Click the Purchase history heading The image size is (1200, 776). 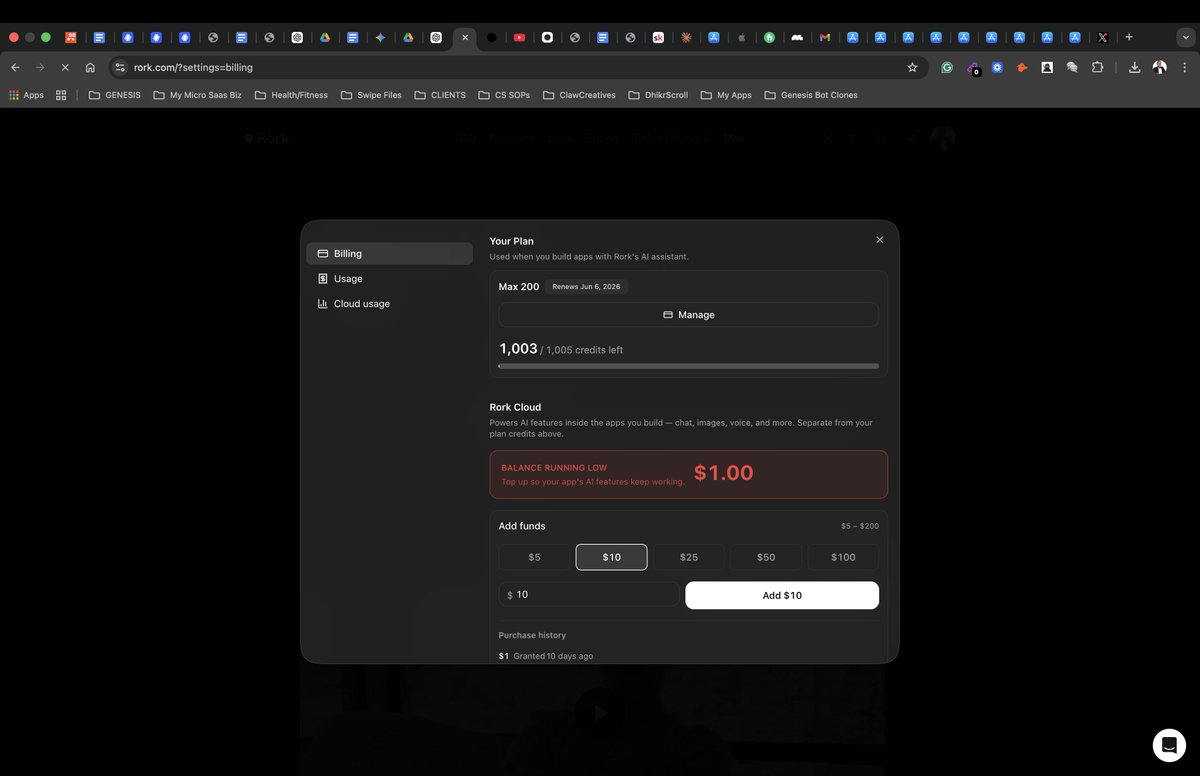point(532,635)
